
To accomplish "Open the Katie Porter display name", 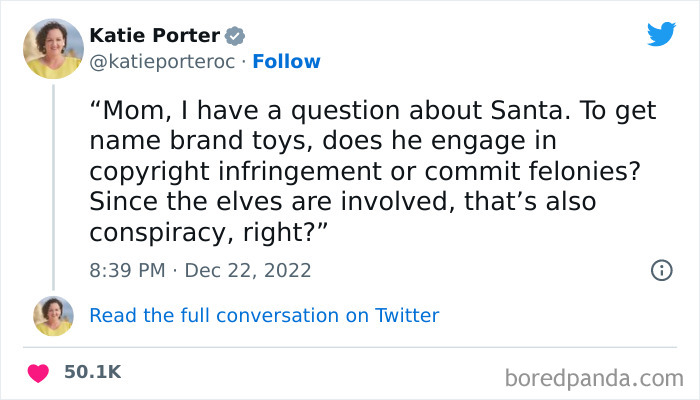I will tap(154, 35).
